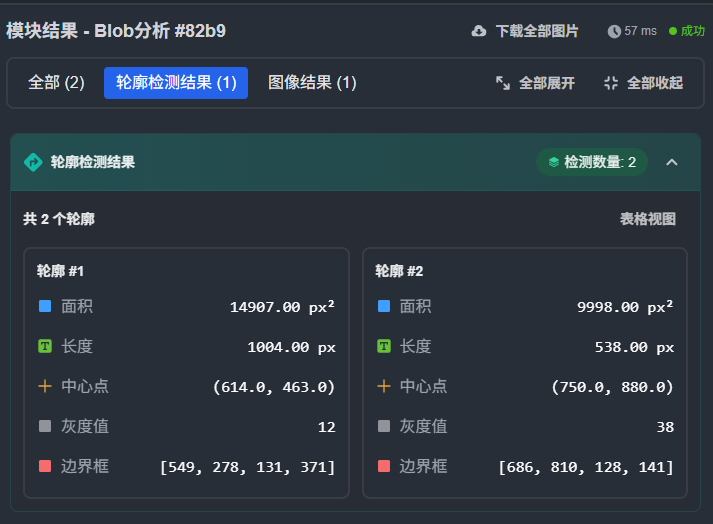Click the red bounding box icon in contour #2
The height and width of the screenshot is (524, 713).
[x=384, y=466]
